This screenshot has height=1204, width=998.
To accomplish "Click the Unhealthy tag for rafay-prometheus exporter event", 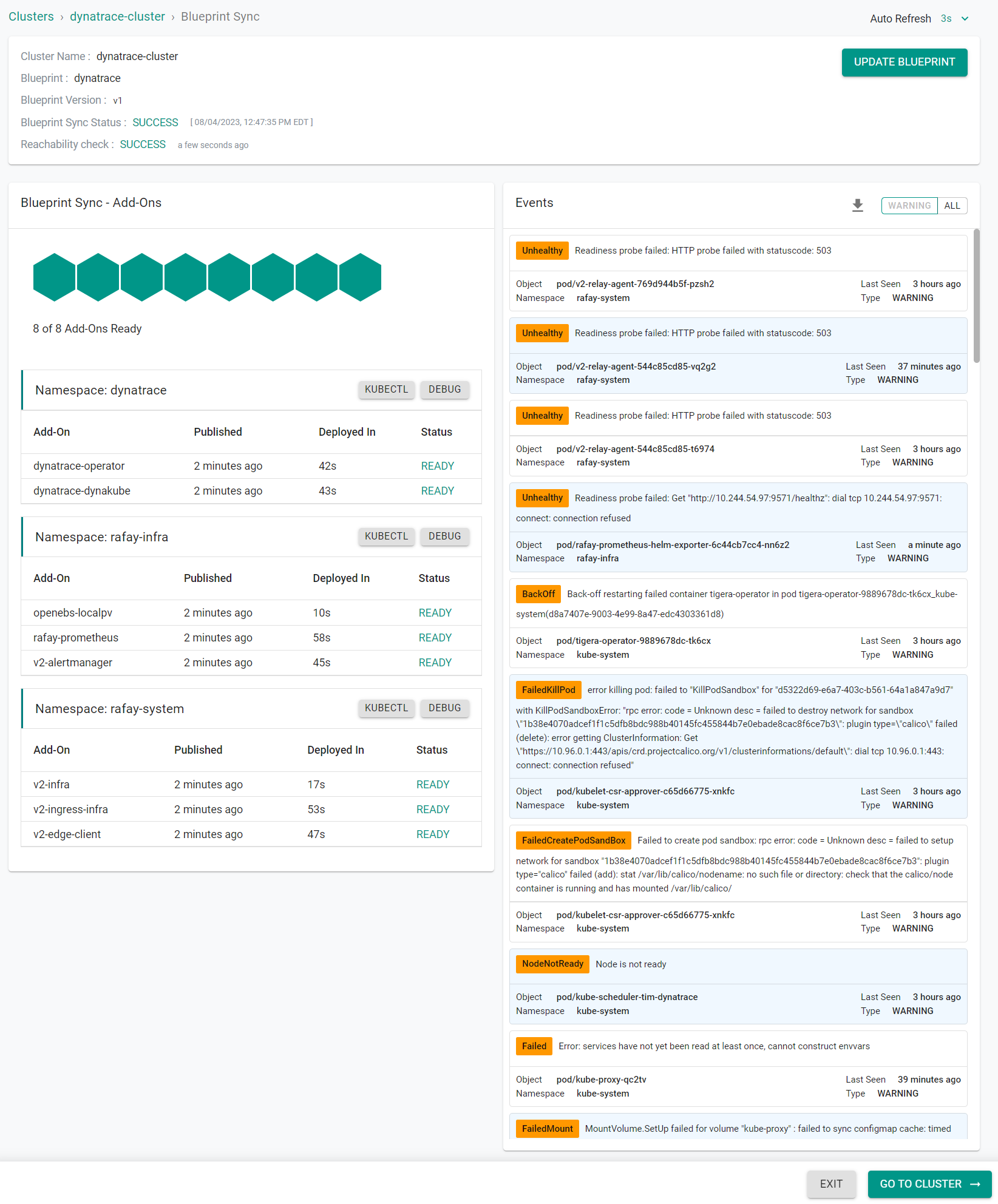I will [x=542, y=498].
